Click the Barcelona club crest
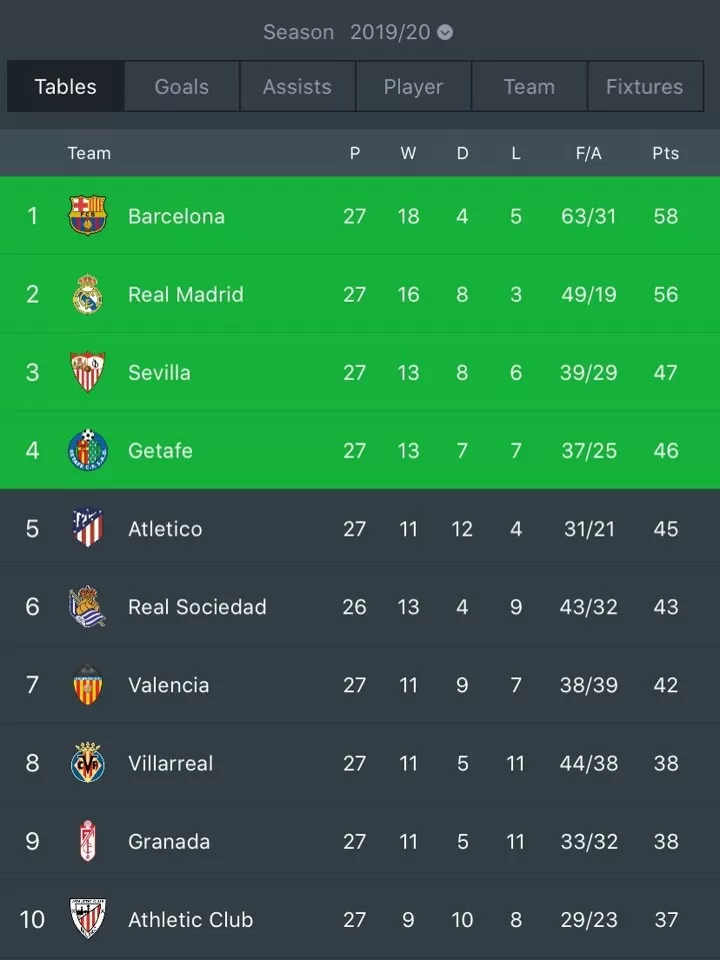The height and width of the screenshot is (960, 720). pyautogui.click(x=88, y=216)
